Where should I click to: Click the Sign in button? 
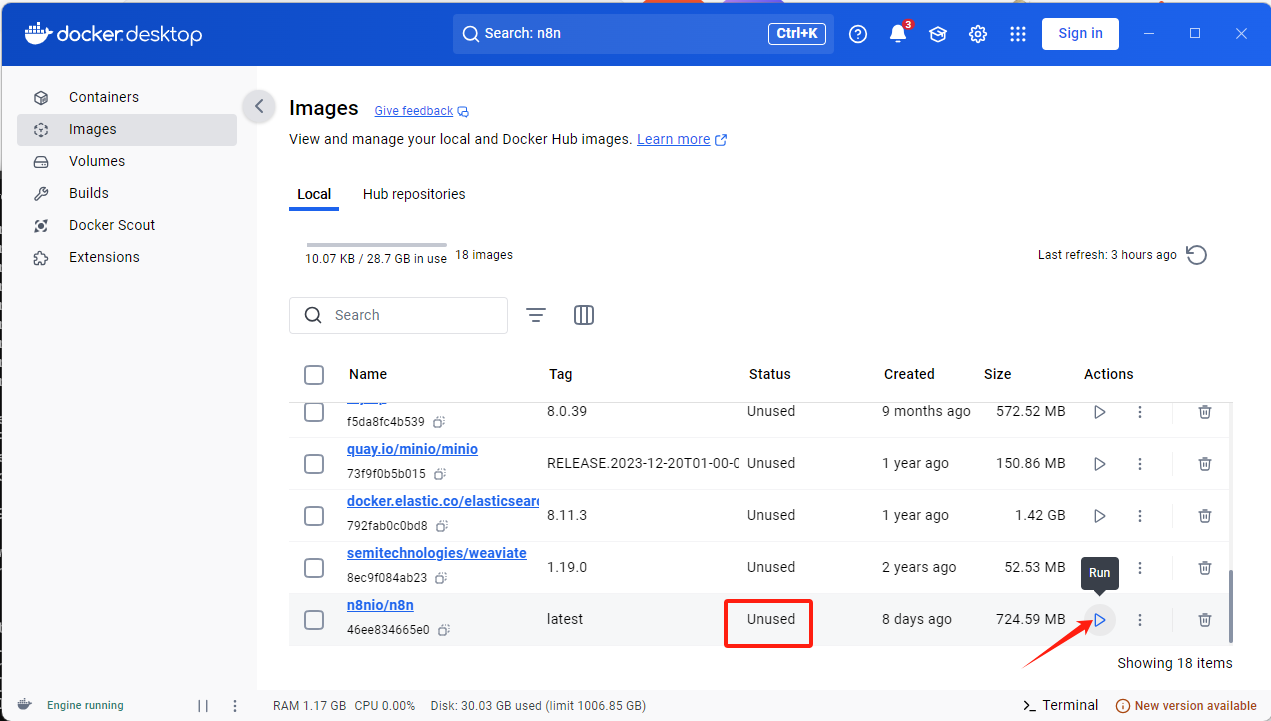[1080, 33]
